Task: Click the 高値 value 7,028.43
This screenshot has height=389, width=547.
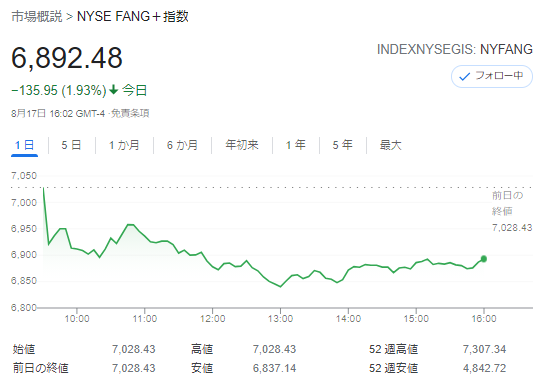Action: click(x=274, y=349)
